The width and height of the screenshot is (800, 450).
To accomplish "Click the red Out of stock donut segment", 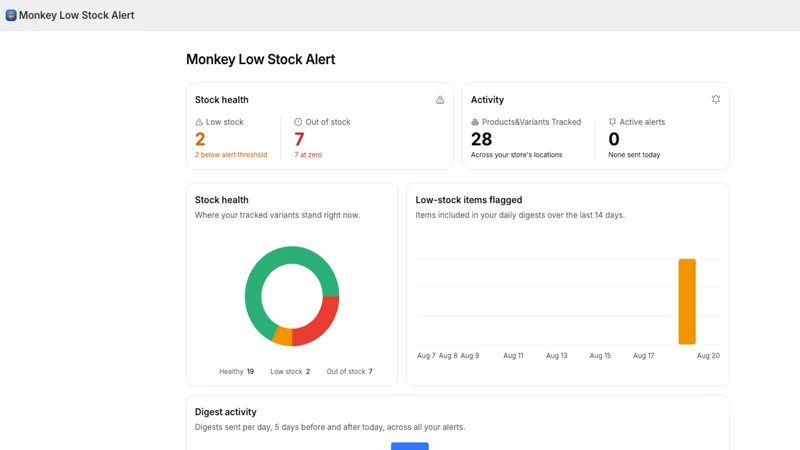I will click(x=322, y=325).
